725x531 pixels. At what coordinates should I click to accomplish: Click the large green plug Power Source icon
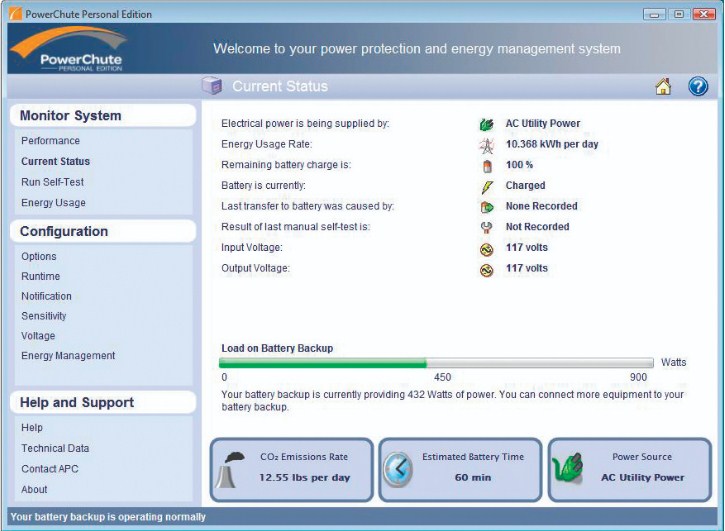pyautogui.click(x=567, y=469)
